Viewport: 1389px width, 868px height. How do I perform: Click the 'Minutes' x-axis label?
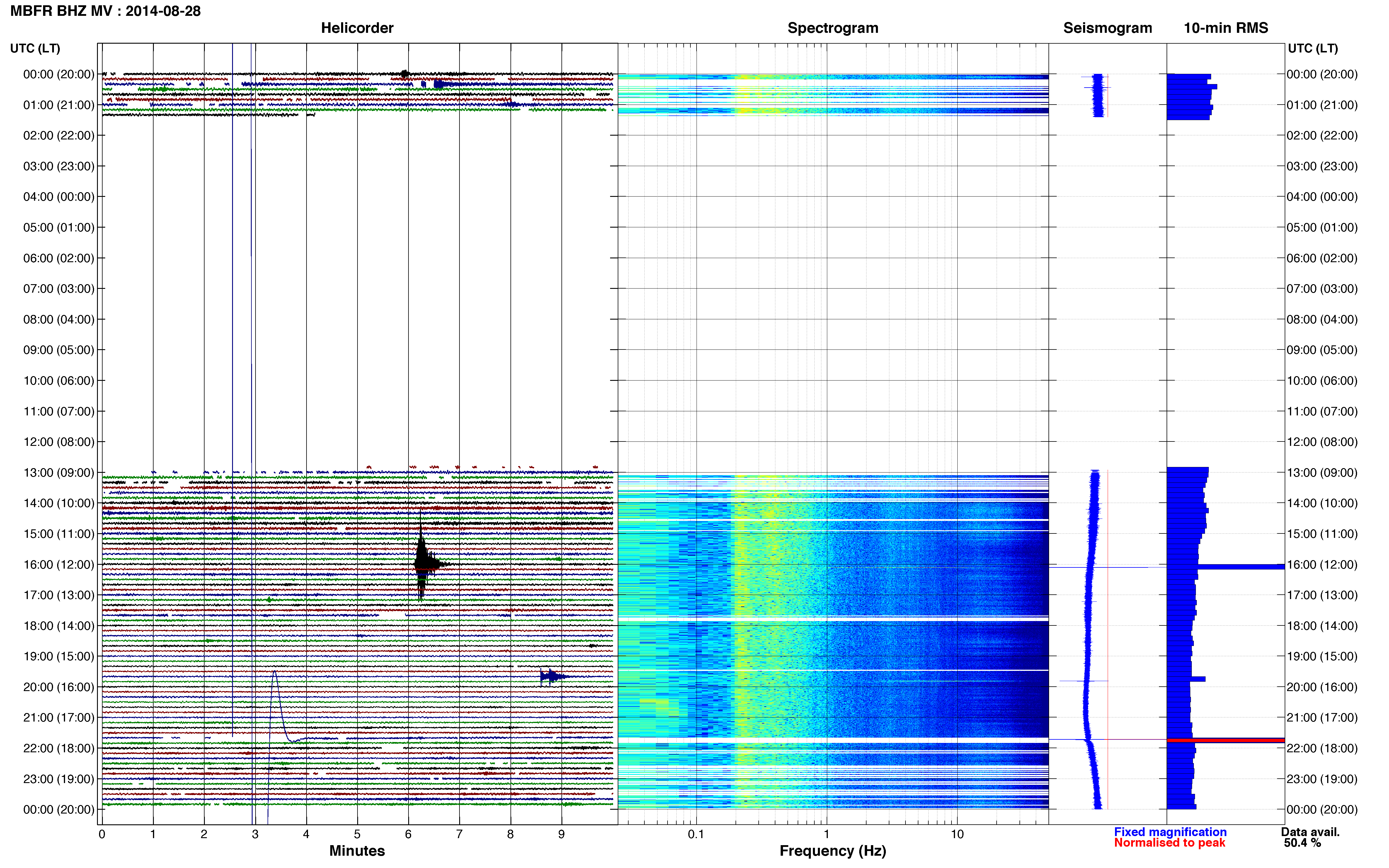[357, 850]
